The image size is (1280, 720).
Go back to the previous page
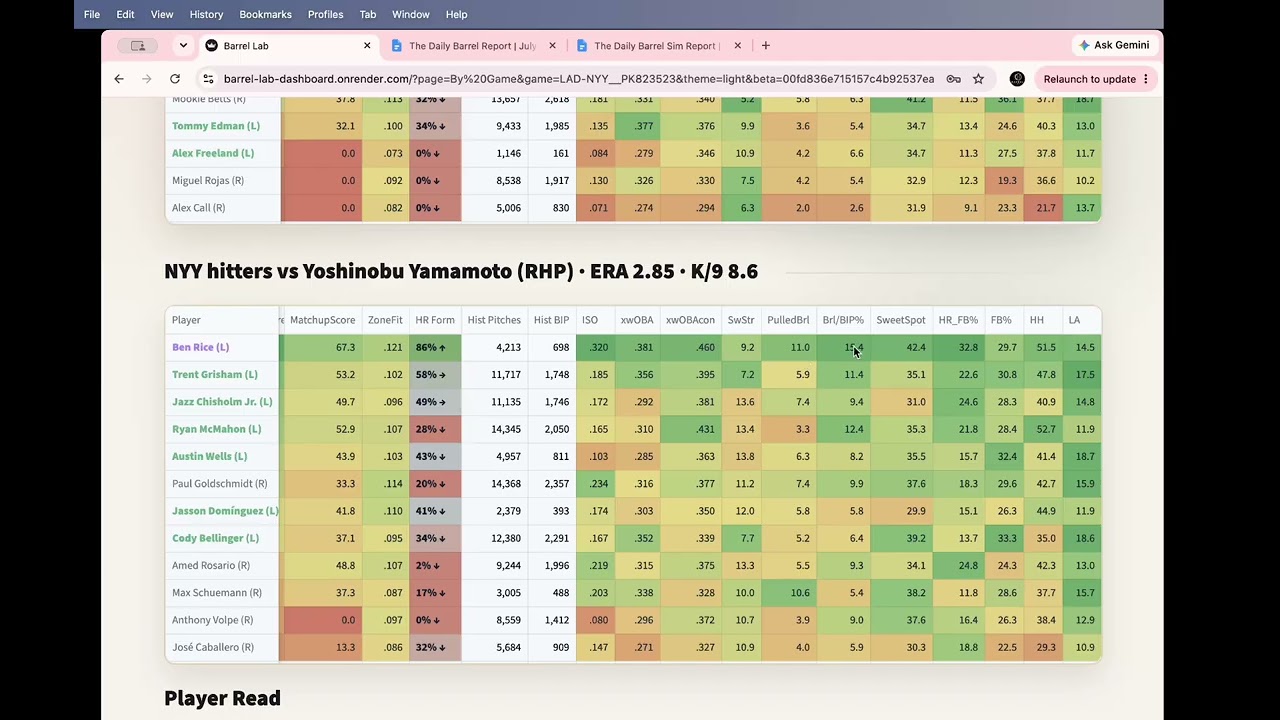(119, 79)
